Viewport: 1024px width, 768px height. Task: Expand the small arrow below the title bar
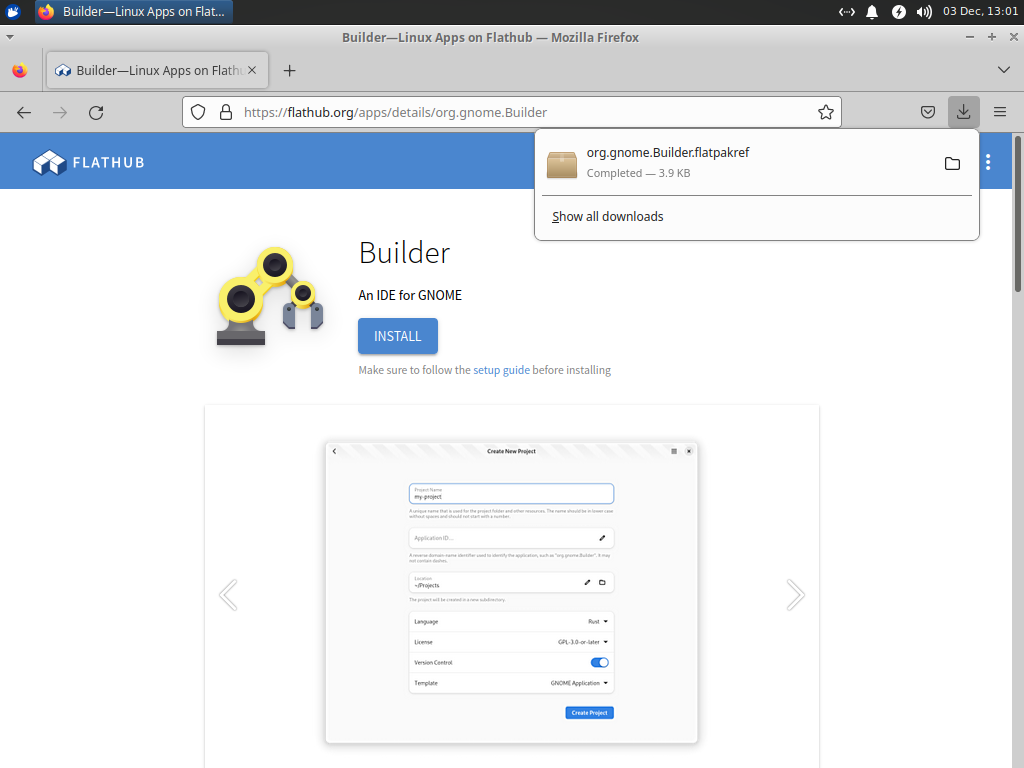[10, 36]
